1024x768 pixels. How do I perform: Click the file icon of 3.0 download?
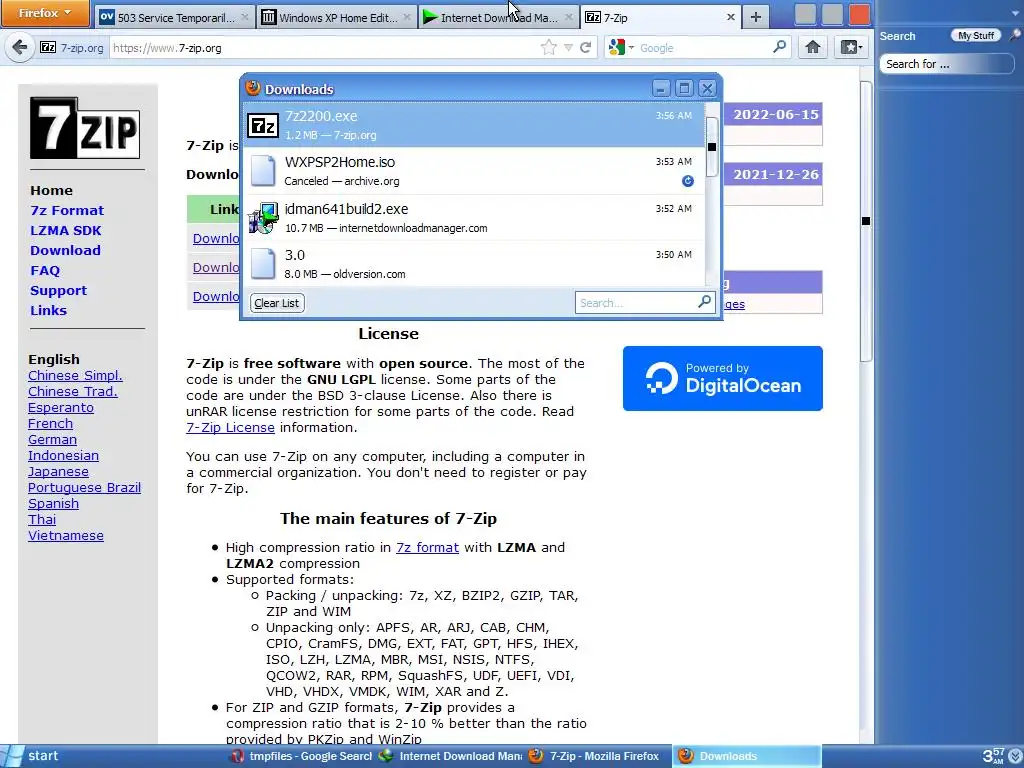[263, 263]
